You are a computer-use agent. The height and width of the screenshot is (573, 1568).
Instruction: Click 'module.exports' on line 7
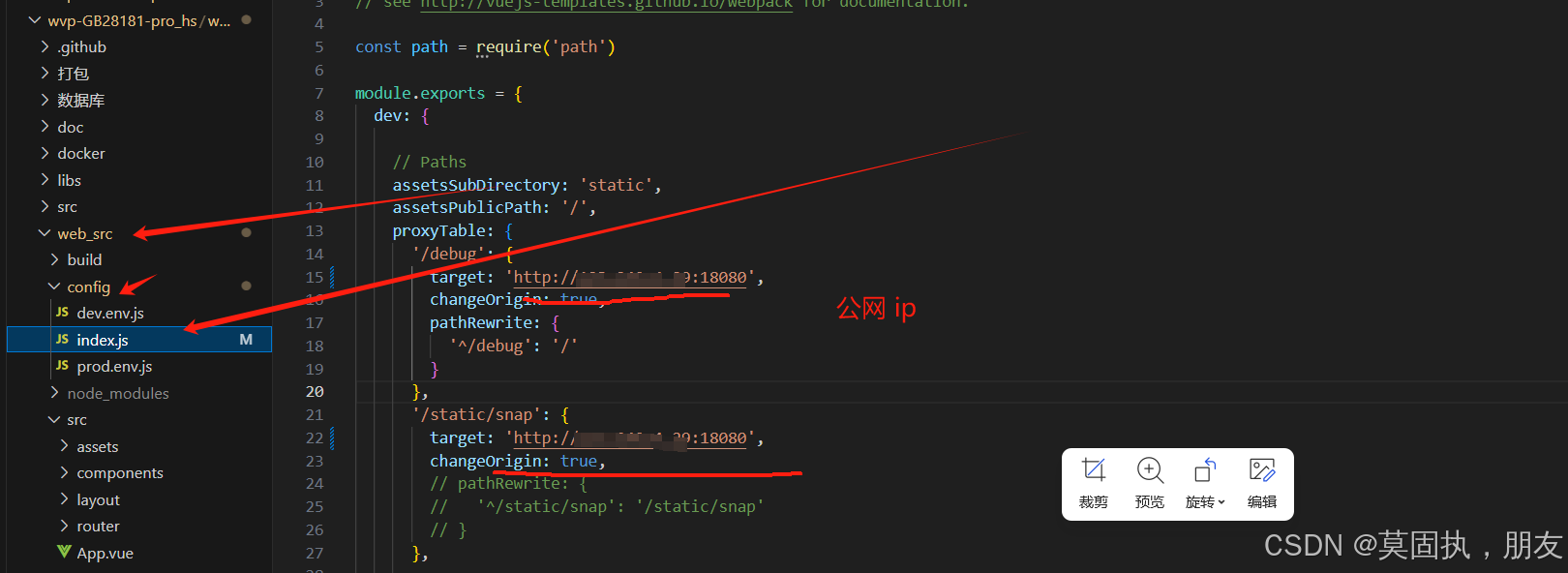[x=420, y=93]
